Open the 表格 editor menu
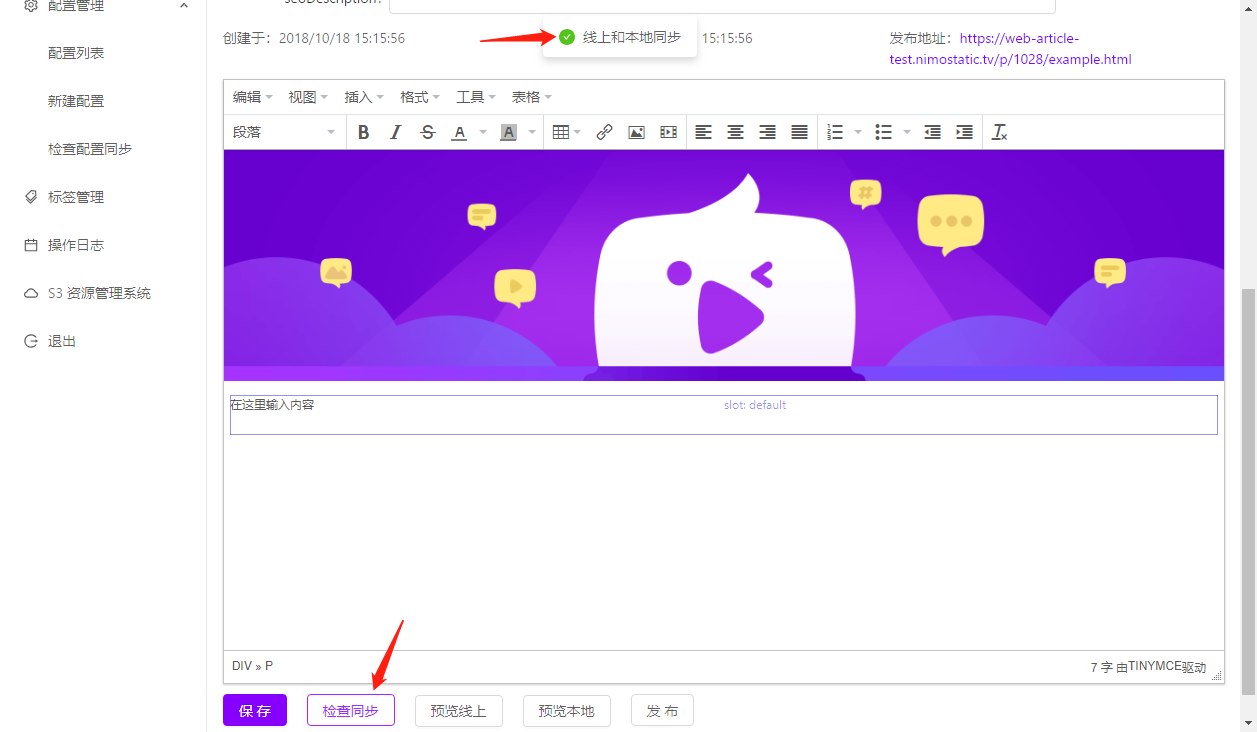Viewport: 1257px width, 732px height. tap(532, 97)
